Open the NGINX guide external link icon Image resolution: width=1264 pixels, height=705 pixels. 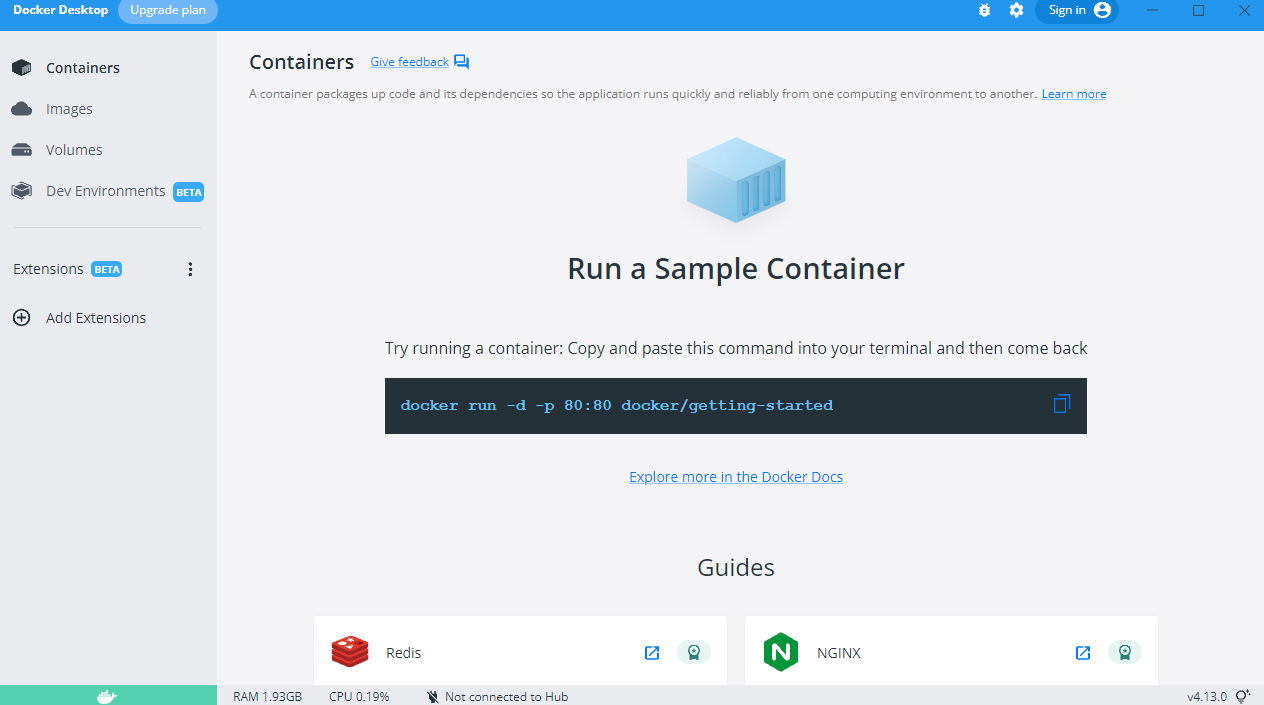(1083, 653)
